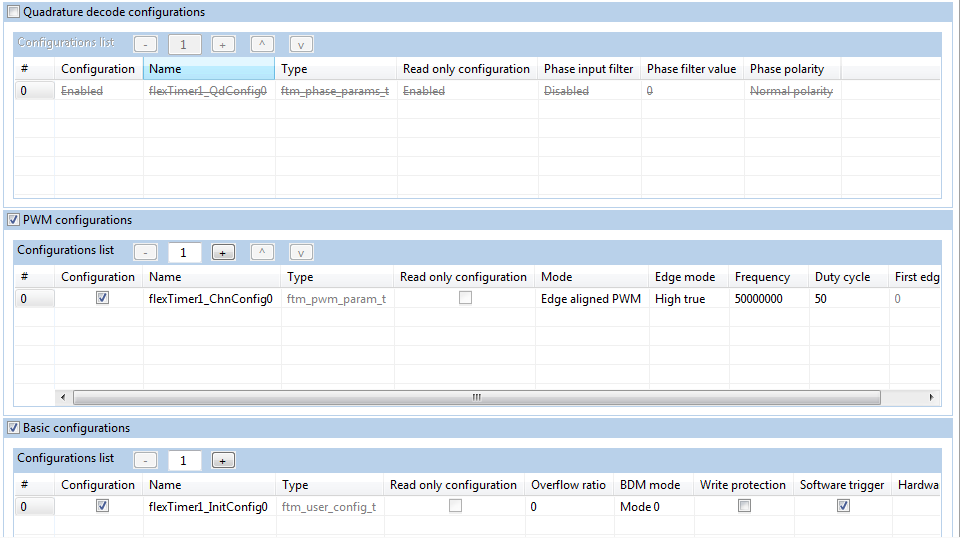Click the Frequency column header
This screenshot has width=960, height=538.
pyautogui.click(x=768, y=277)
